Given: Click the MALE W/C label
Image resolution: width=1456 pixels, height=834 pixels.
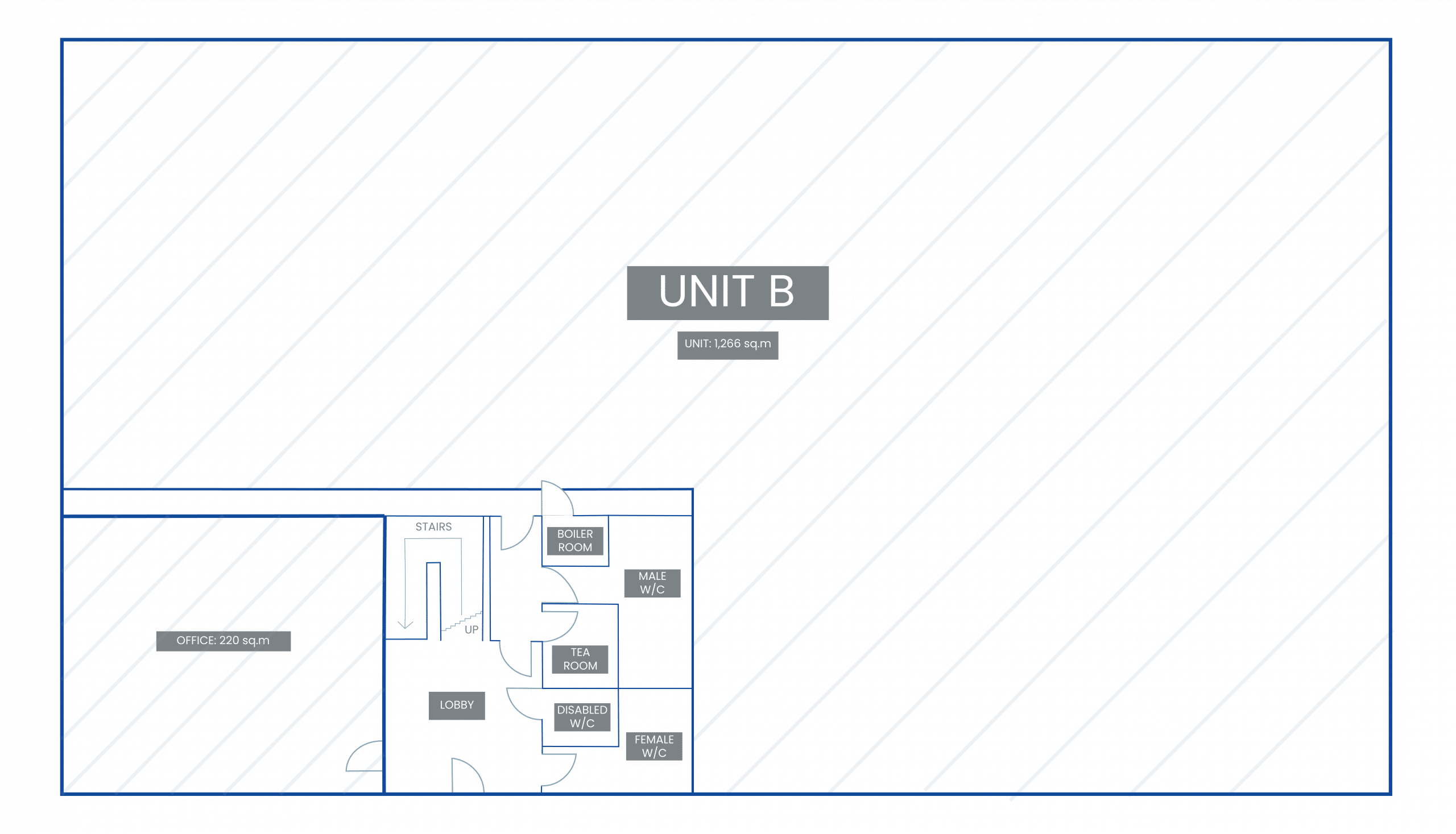Looking at the screenshot, I should pyautogui.click(x=652, y=583).
